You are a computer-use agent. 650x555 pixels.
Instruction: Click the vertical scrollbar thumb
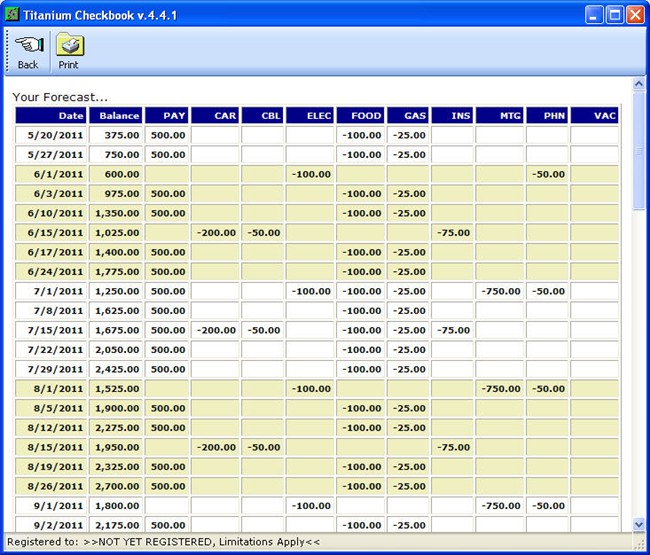tap(639, 151)
